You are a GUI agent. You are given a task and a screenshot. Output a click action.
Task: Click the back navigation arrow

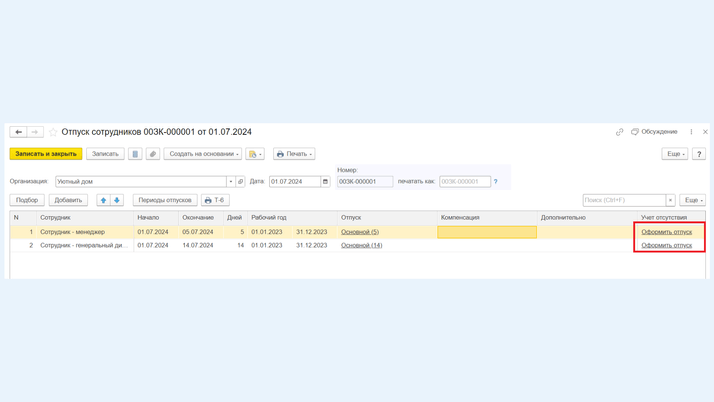[x=18, y=132]
